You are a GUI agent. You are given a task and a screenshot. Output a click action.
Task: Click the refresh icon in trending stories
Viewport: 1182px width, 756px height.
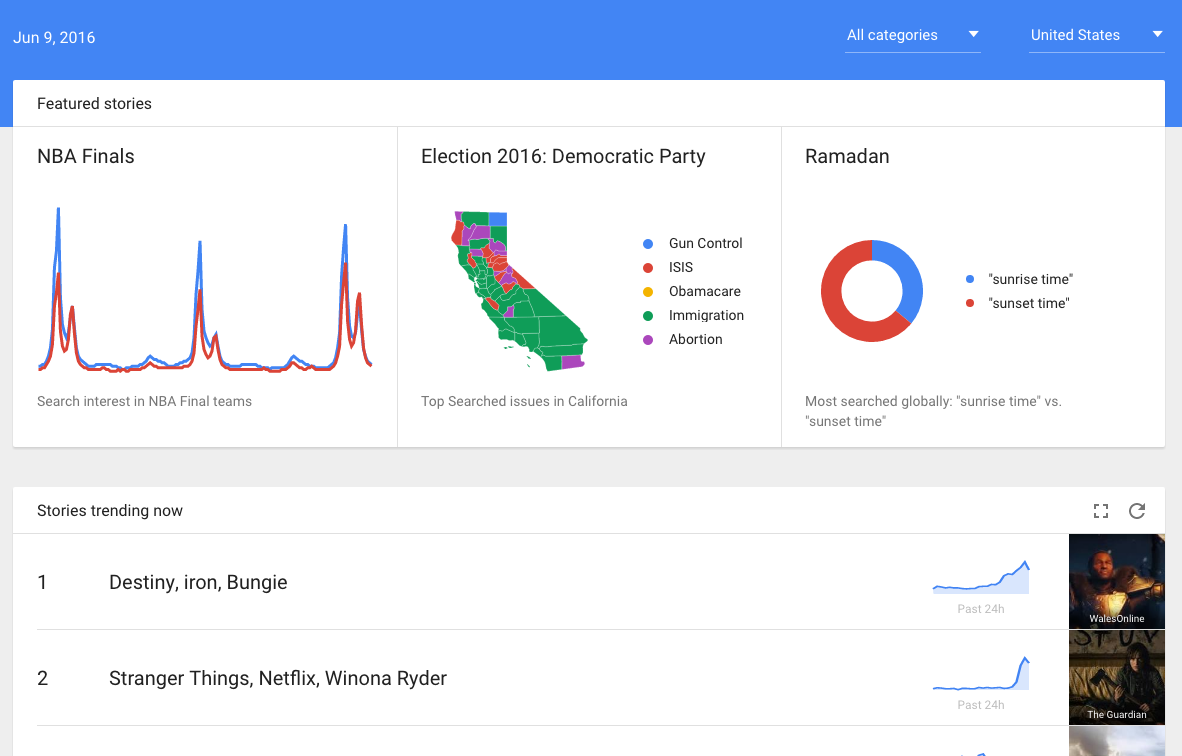(1137, 511)
